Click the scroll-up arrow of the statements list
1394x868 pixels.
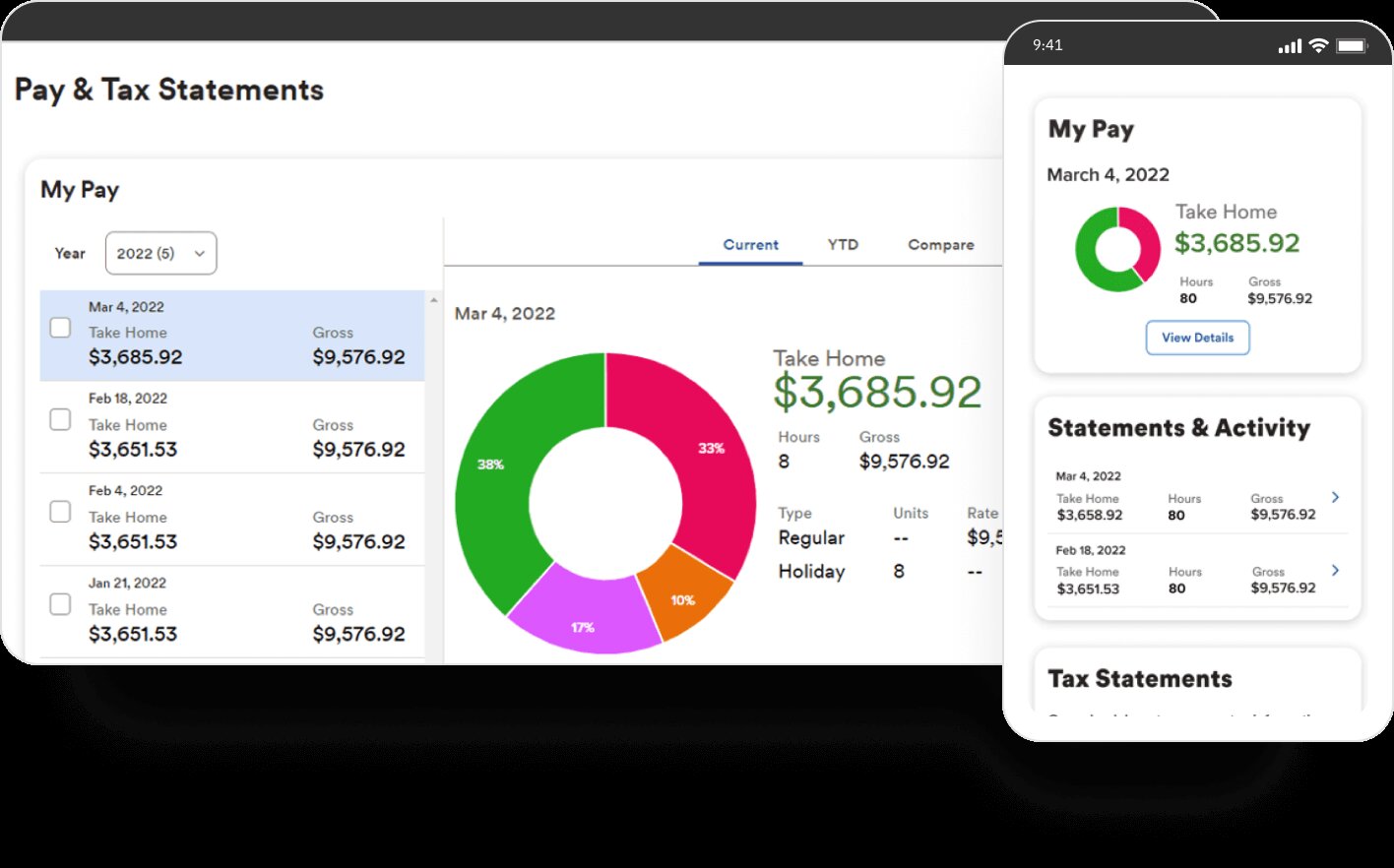pos(434,300)
